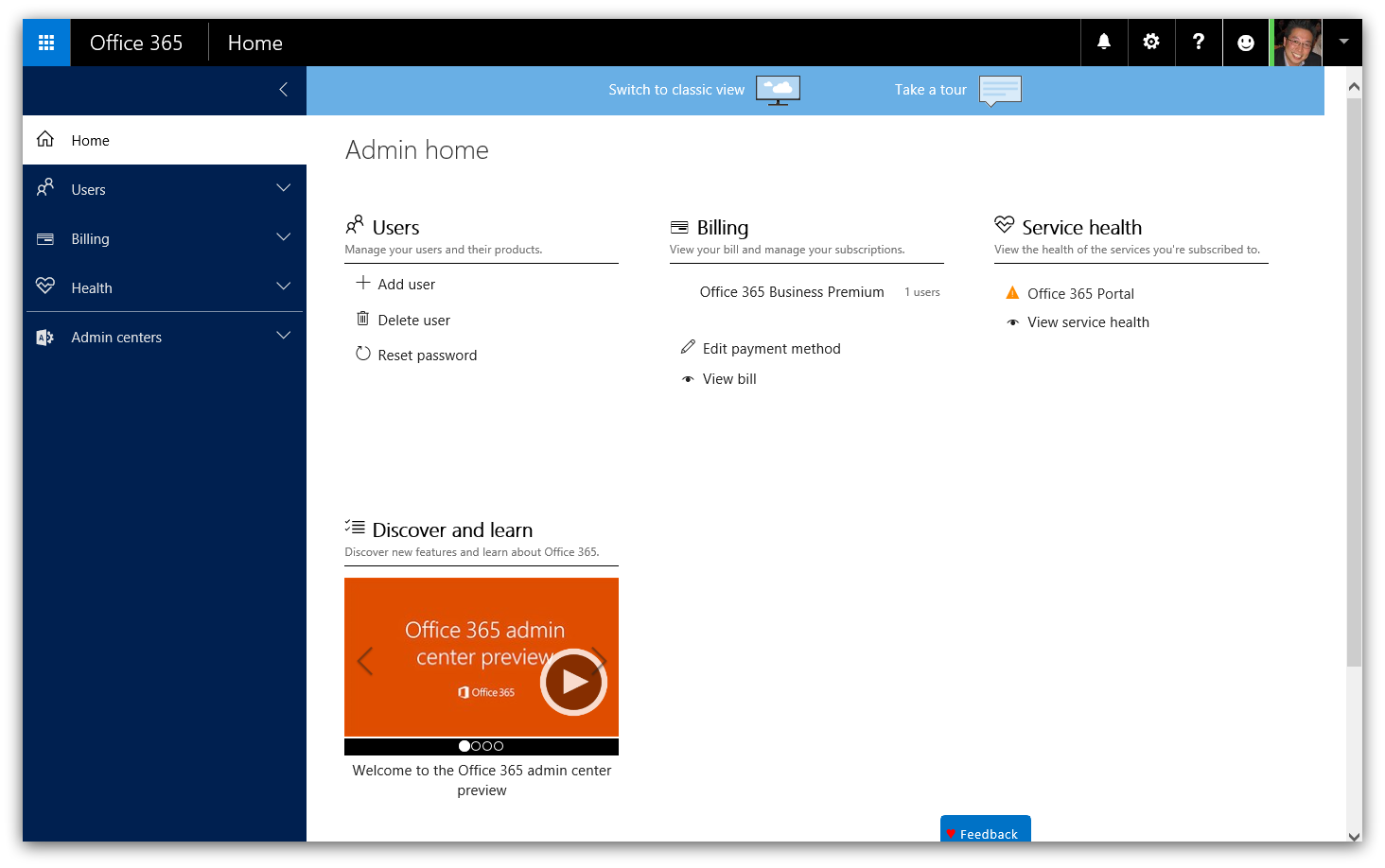Open Admin centers in the sidebar
This screenshot has height=868, width=1385.
click(x=165, y=337)
